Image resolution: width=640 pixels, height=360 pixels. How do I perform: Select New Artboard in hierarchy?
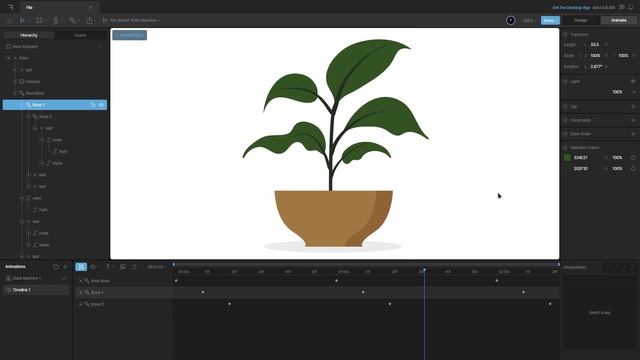(x=25, y=47)
